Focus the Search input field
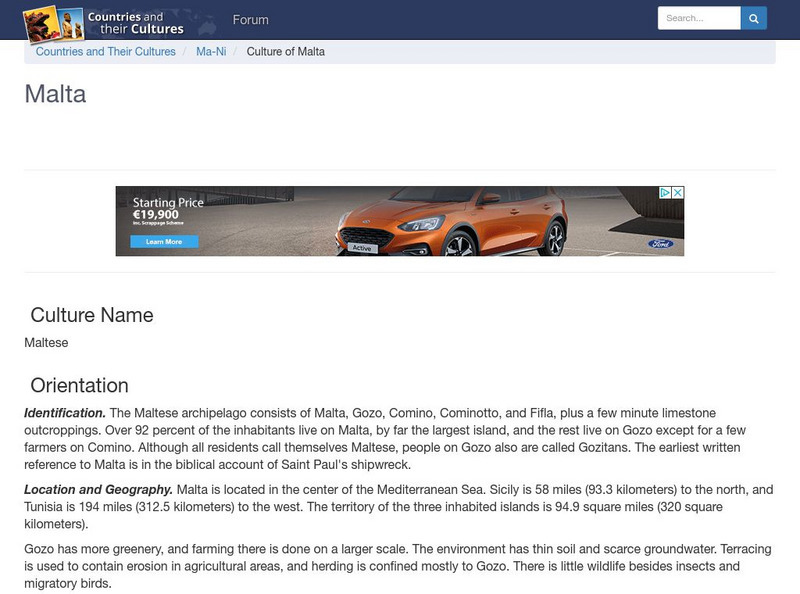The width and height of the screenshot is (800, 594). tap(699, 18)
